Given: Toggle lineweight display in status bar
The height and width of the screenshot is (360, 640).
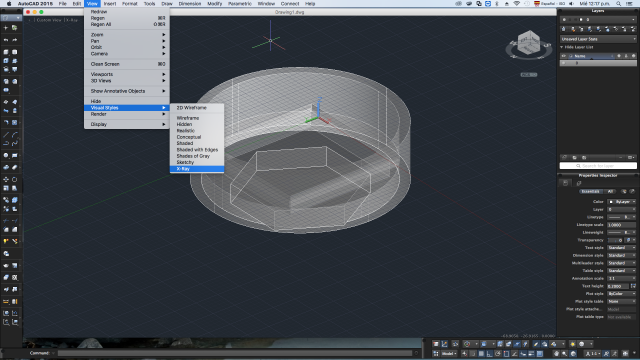Looking at the screenshot, I should click(x=531, y=354).
